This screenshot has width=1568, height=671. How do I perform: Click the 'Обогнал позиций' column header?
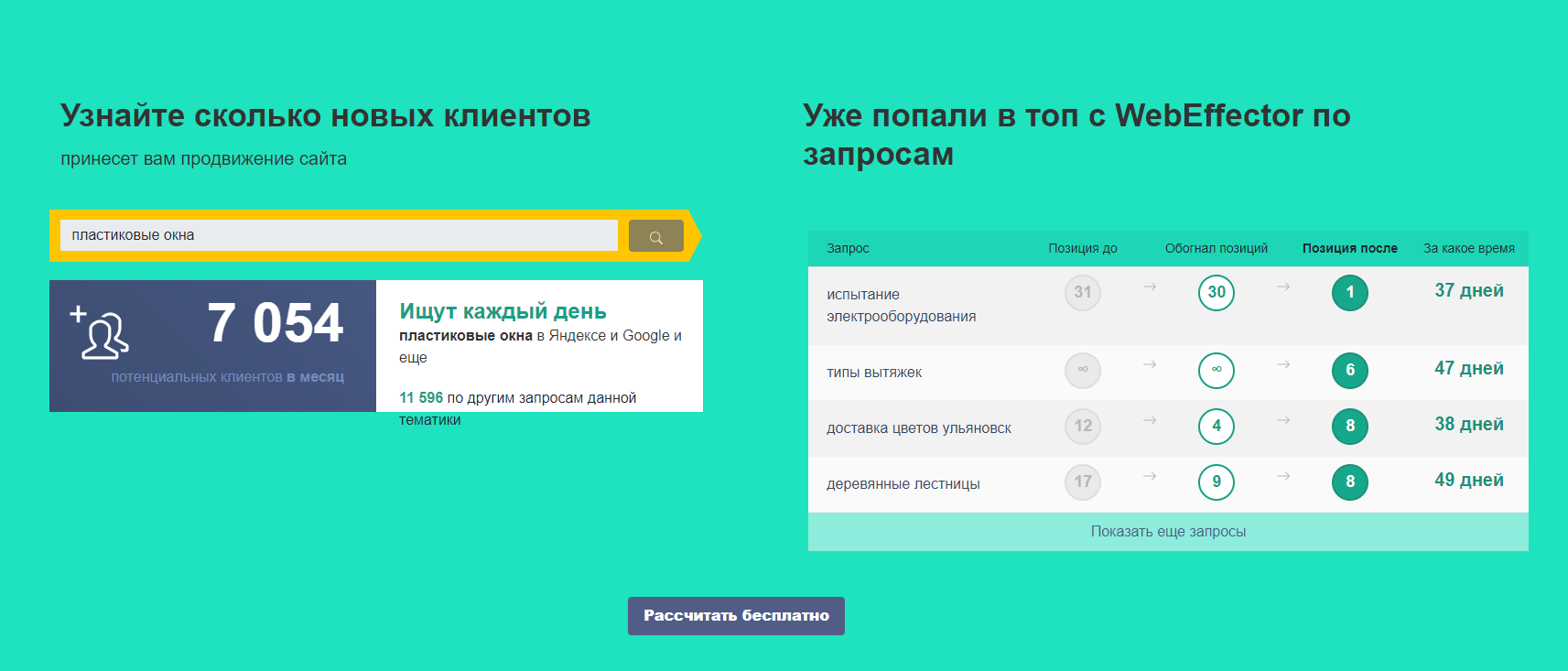pyautogui.click(x=1217, y=248)
